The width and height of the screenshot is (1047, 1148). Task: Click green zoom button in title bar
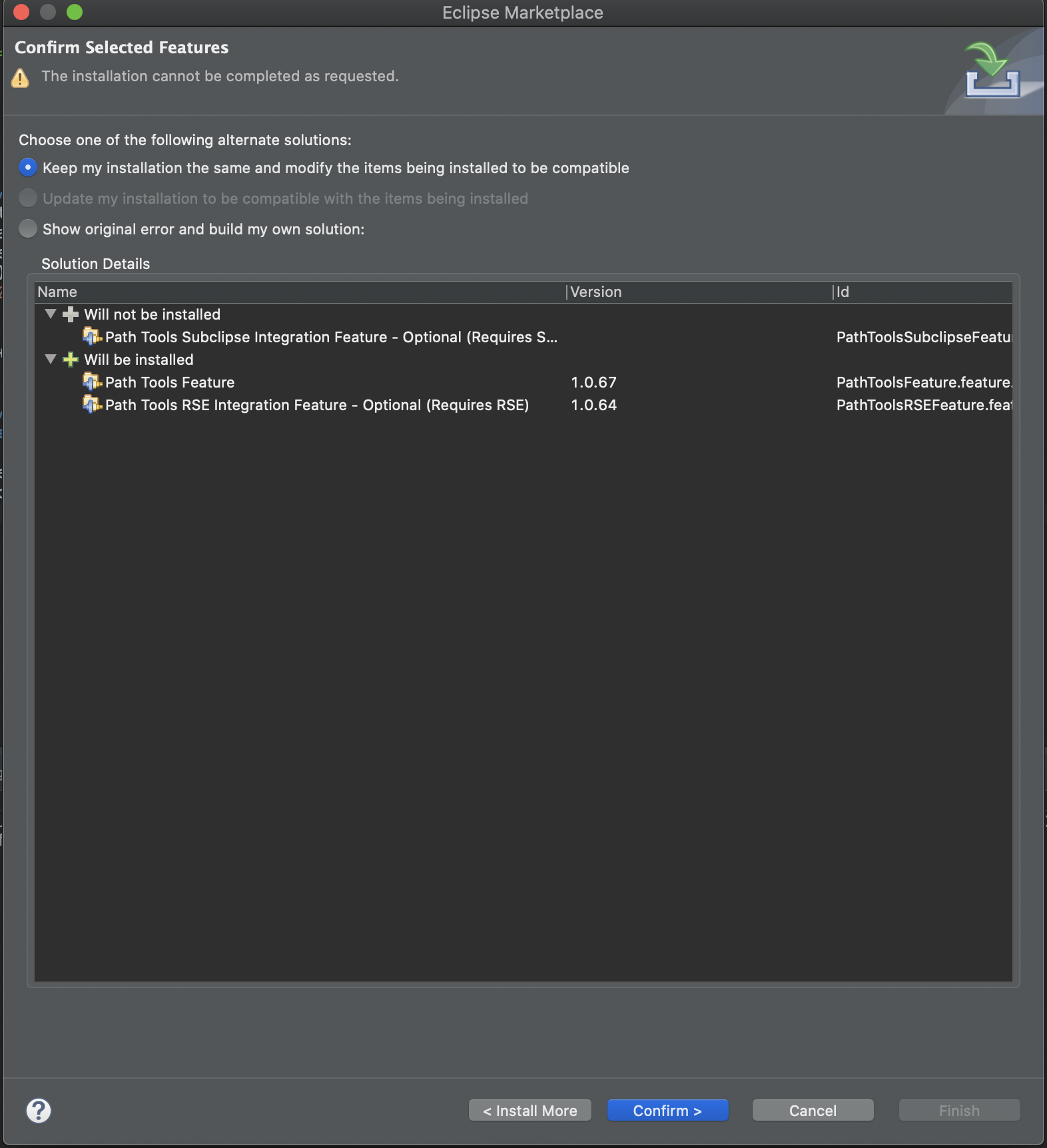[x=75, y=12]
